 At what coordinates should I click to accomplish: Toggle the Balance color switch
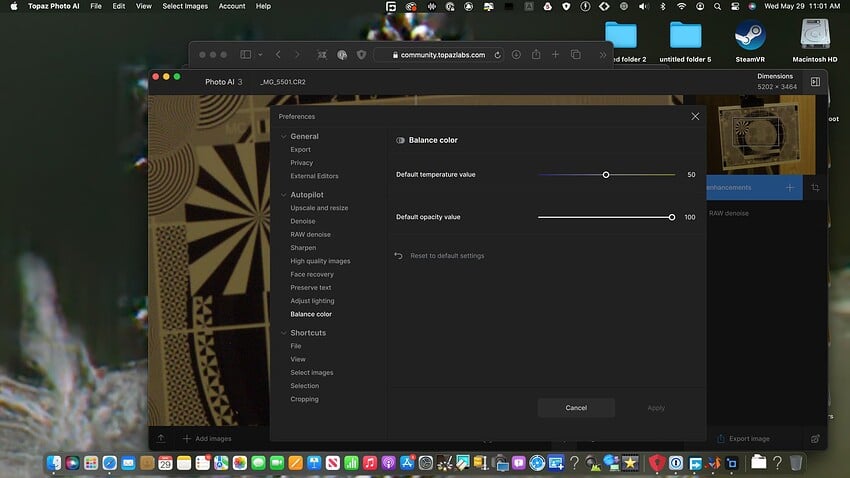tap(400, 140)
